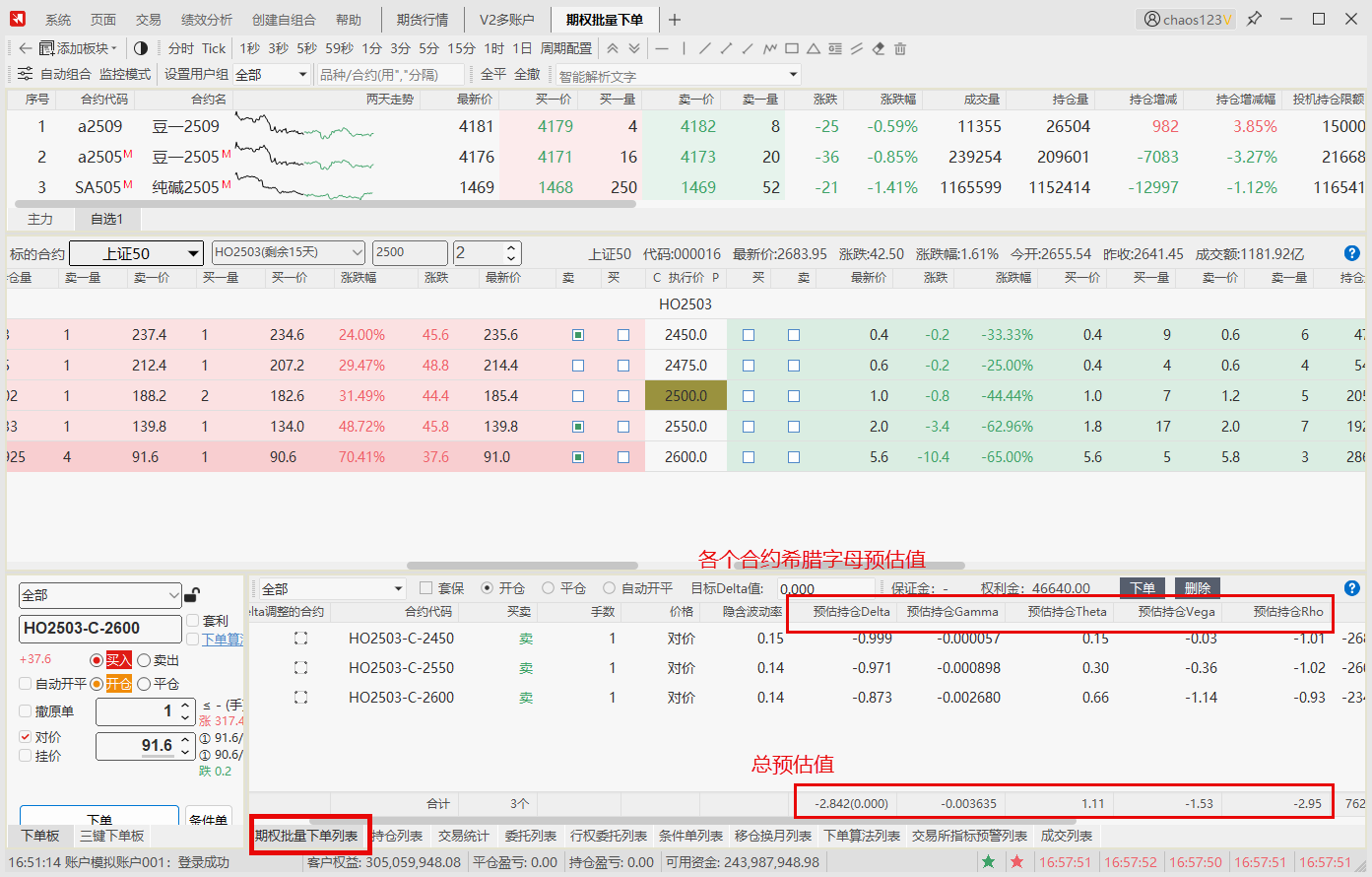Click the blue help question mark icon

pos(1351,253)
